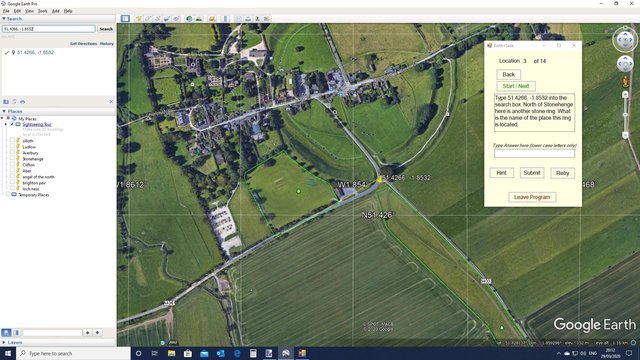640x360 pixels.
Task: Move selected place up arrow
Action: pos(88,333)
